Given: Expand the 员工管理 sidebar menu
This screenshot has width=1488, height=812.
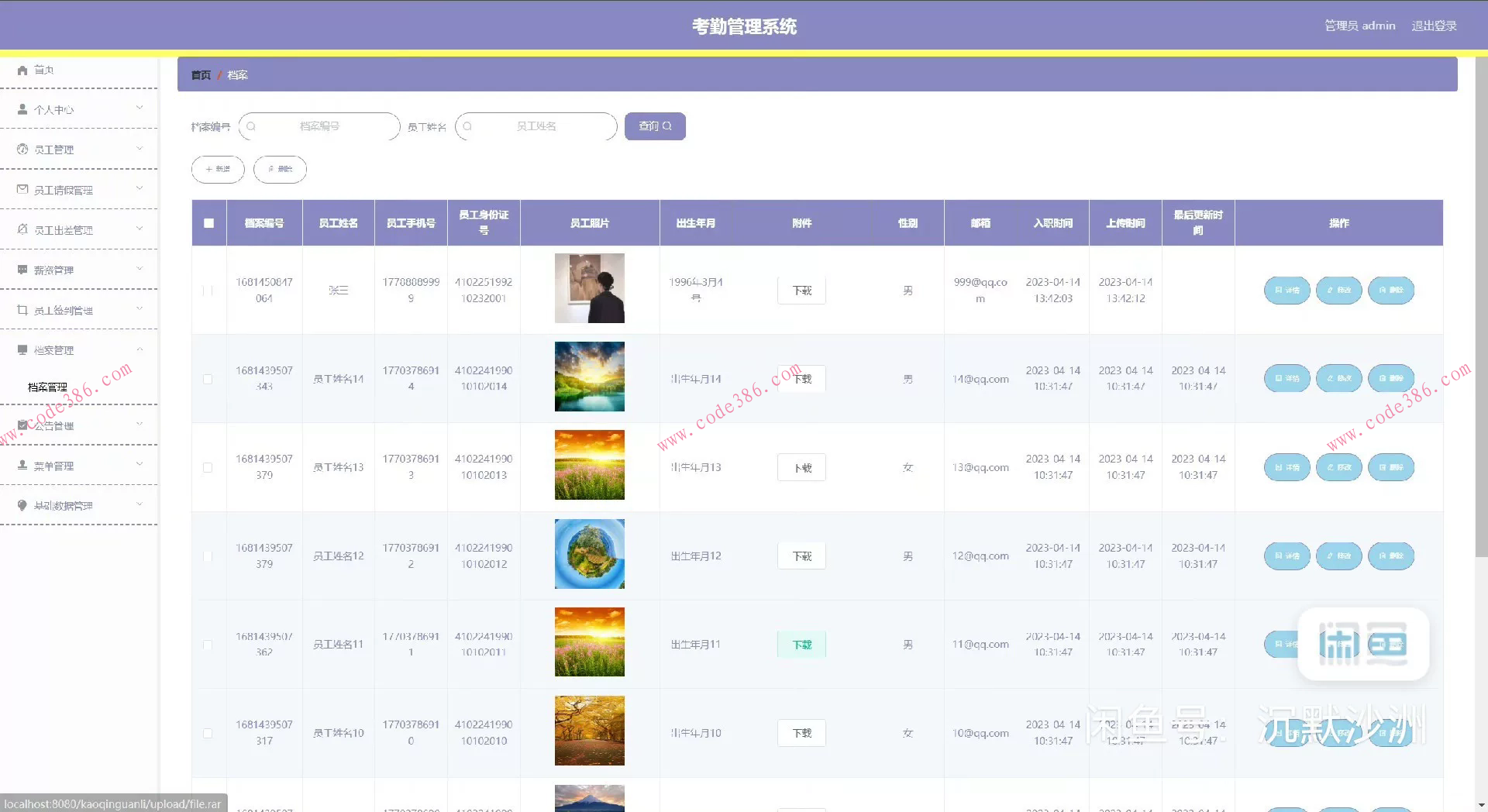Looking at the screenshot, I should click(x=77, y=150).
